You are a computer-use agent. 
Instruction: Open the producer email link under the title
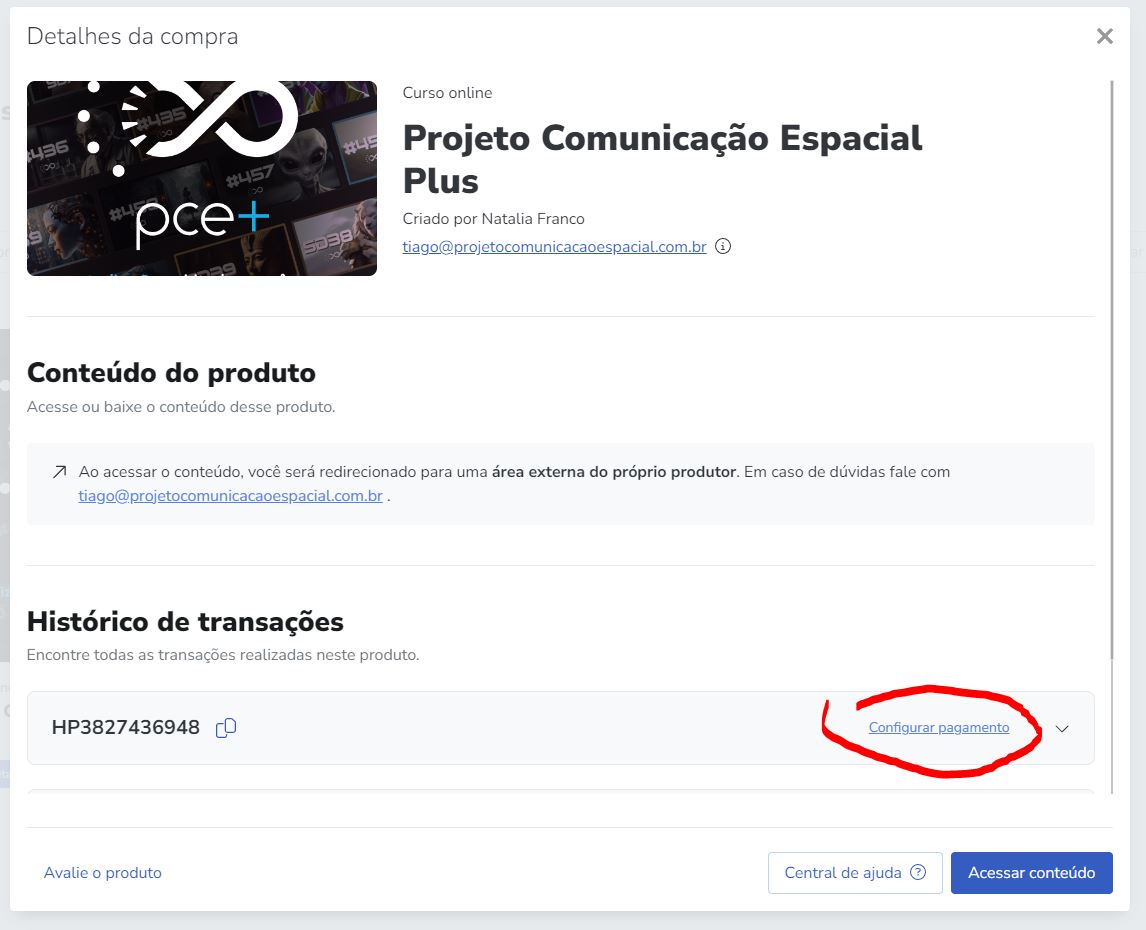pyautogui.click(x=554, y=247)
